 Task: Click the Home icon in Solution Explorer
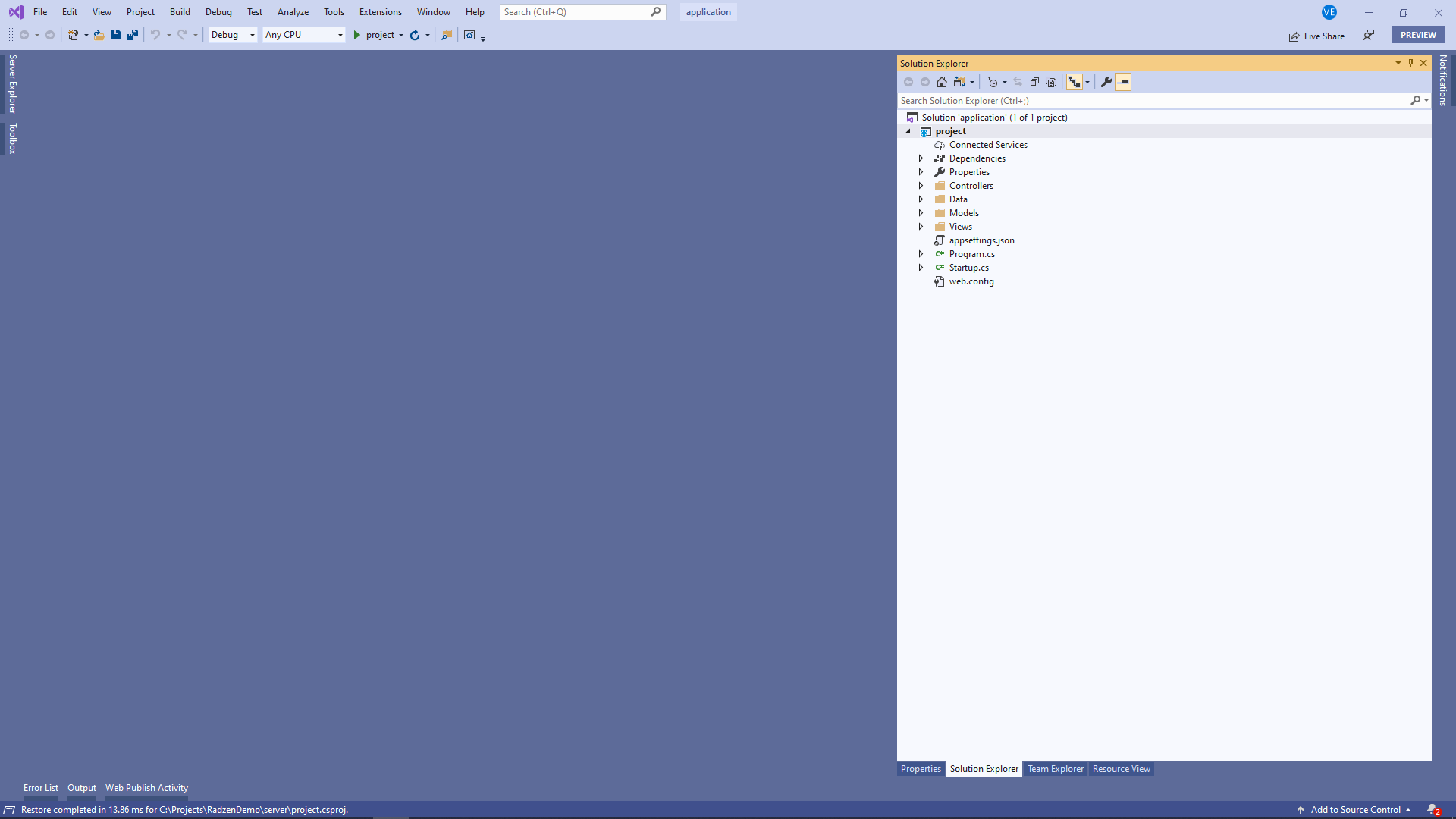click(942, 82)
